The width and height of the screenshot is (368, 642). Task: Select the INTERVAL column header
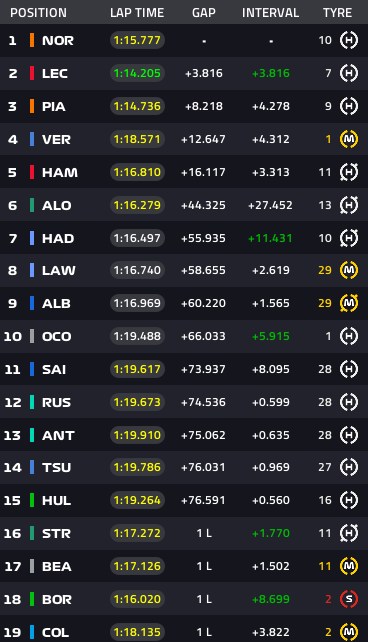[x=271, y=13]
